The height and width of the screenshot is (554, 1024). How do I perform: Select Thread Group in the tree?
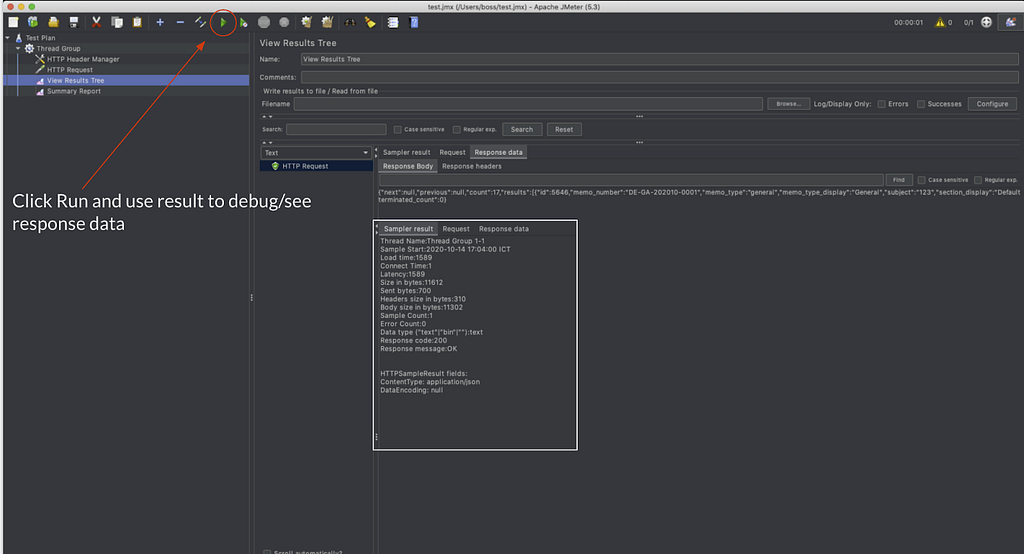click(x=58, y=48)
